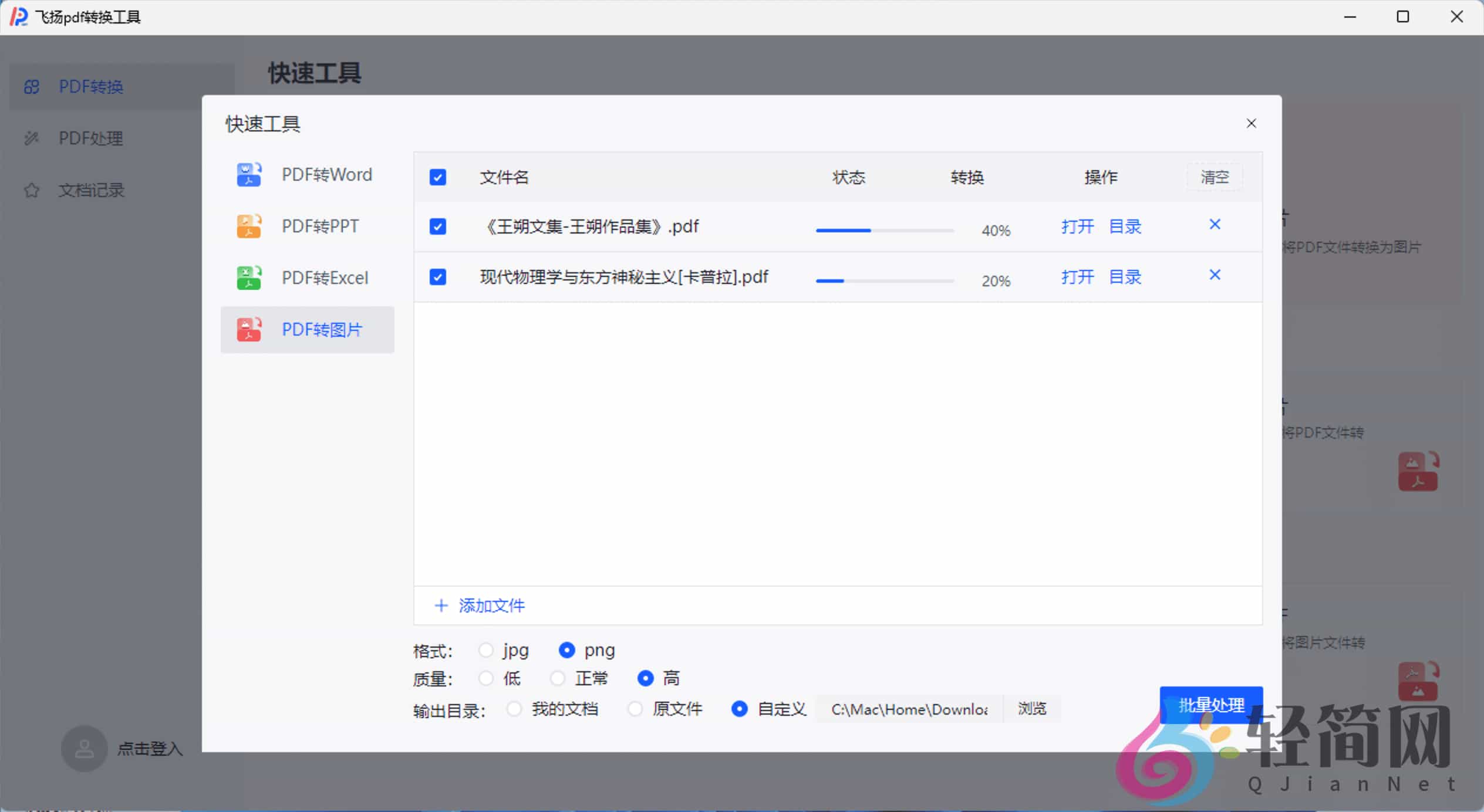Uncheck the select-all files checkbox

pos(437,177)
